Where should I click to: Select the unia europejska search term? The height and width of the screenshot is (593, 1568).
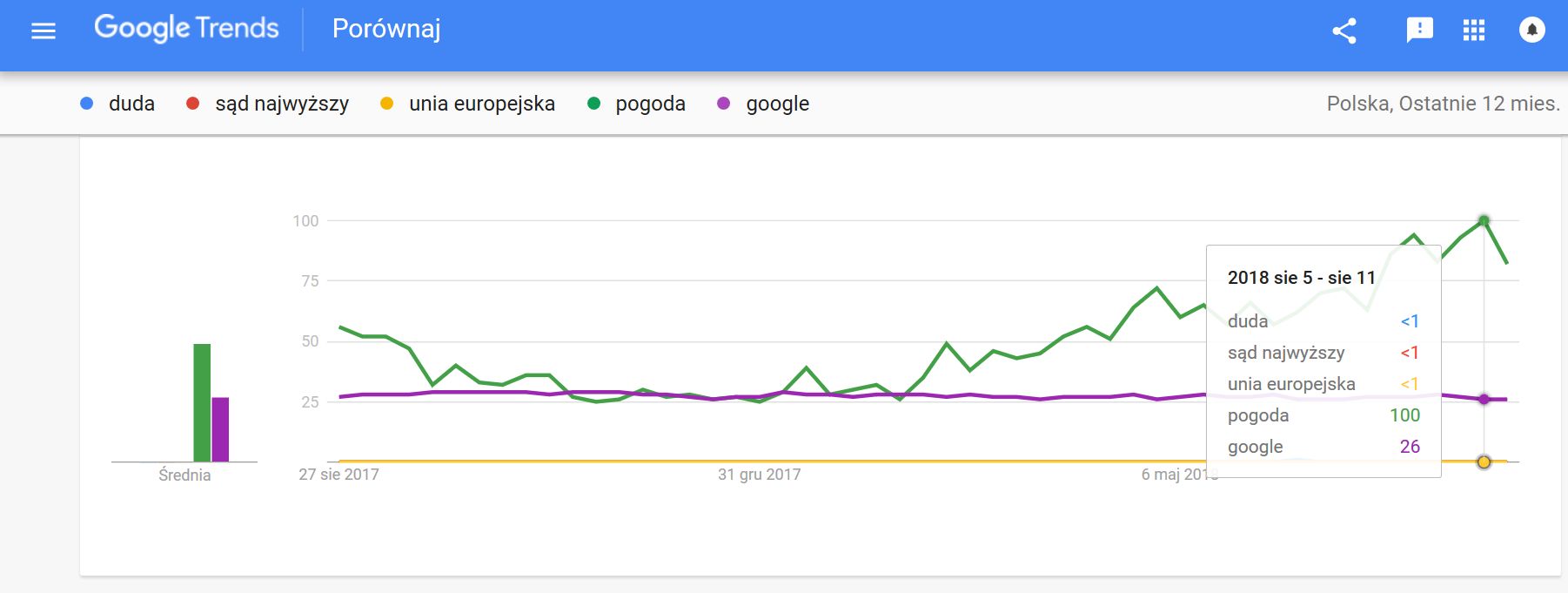tap(482, 104)
